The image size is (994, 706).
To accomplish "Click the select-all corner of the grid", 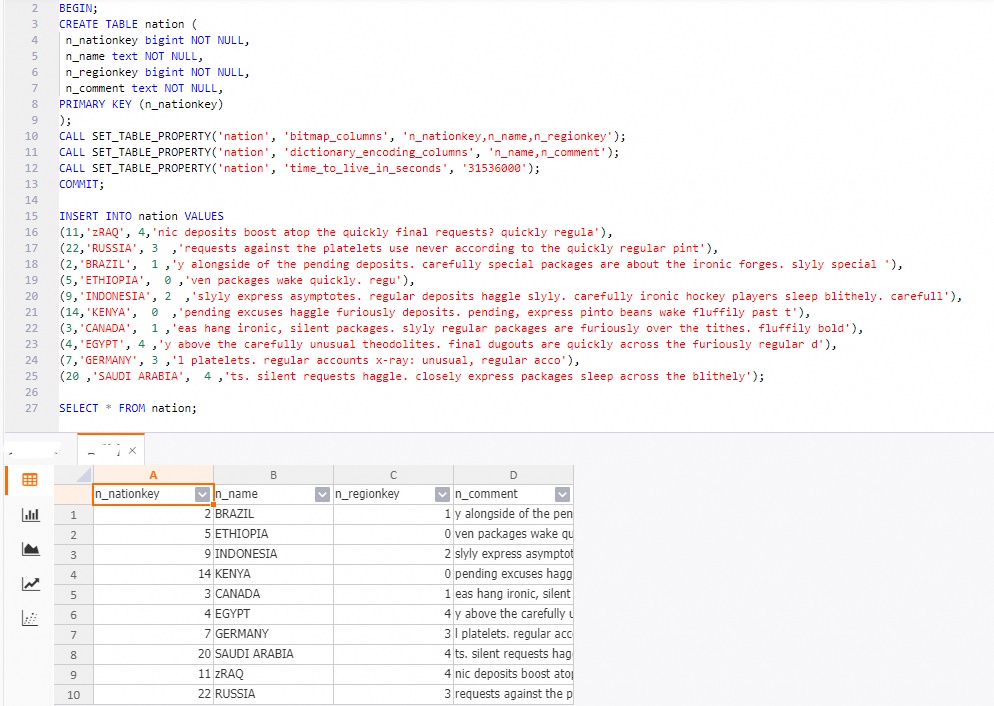I will 73,475.
